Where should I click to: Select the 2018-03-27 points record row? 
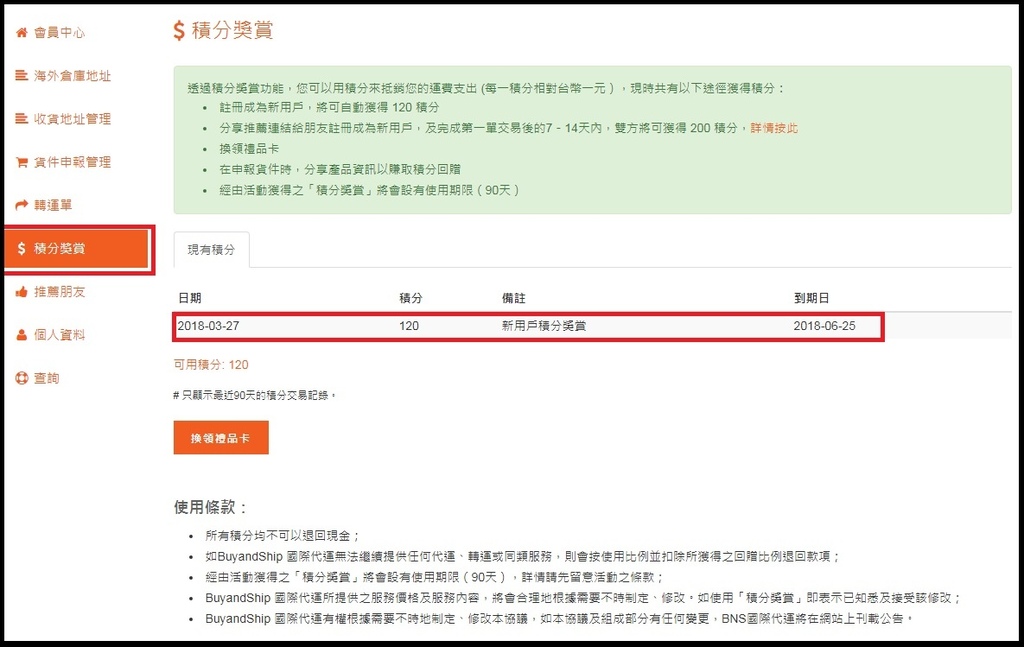click(x=528, y=326)
